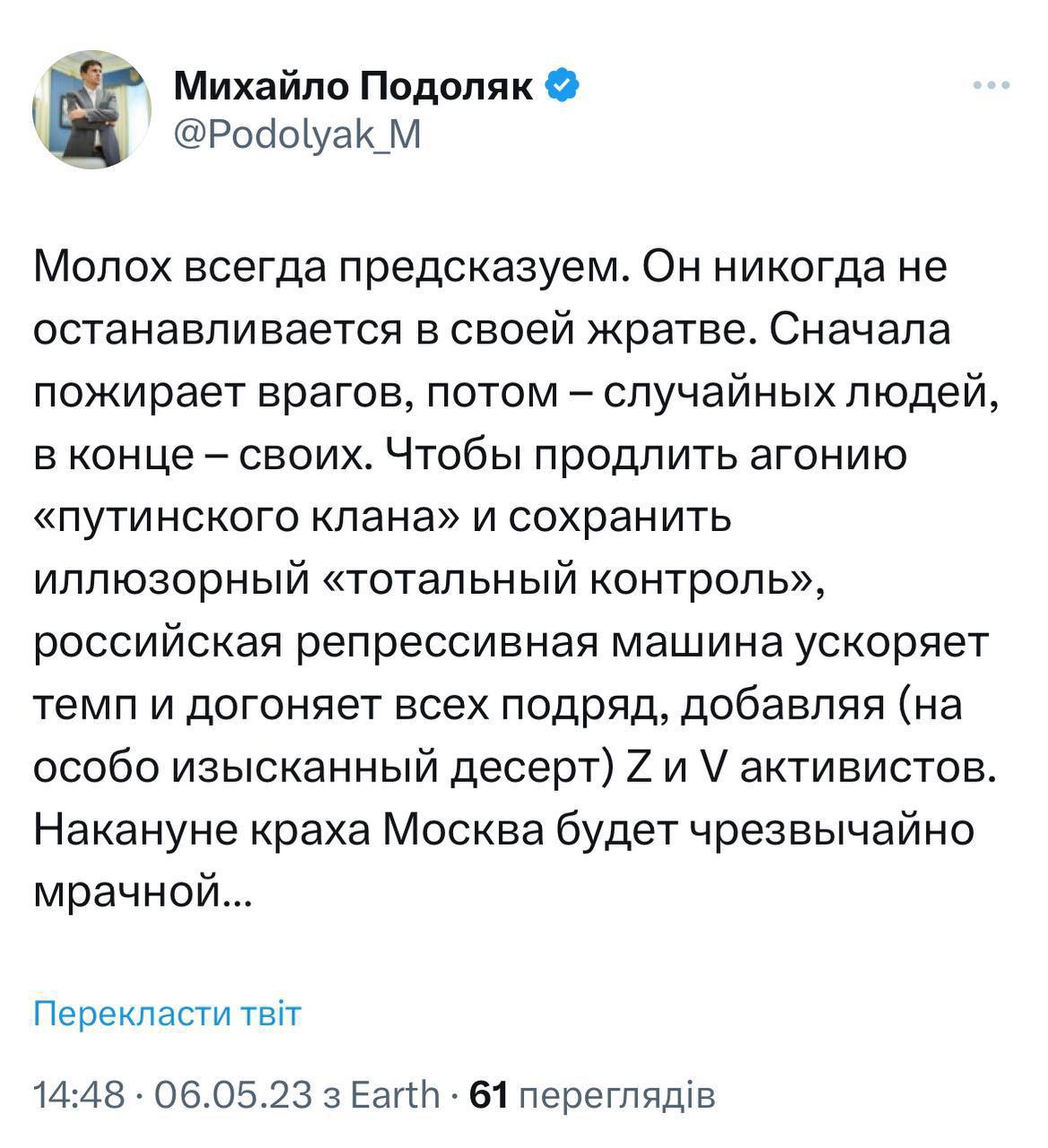Screen dimensions: 1048x1148
Task: Click the word мрачной… ending the tweet
Action: click(x=143, y=894)
